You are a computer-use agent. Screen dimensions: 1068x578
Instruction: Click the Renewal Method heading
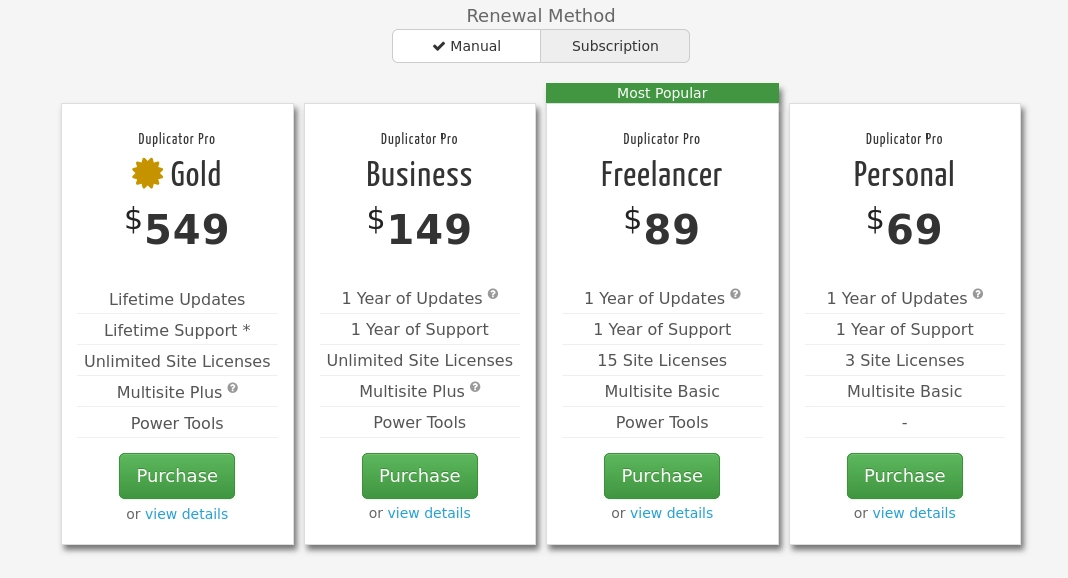point(541,16)
